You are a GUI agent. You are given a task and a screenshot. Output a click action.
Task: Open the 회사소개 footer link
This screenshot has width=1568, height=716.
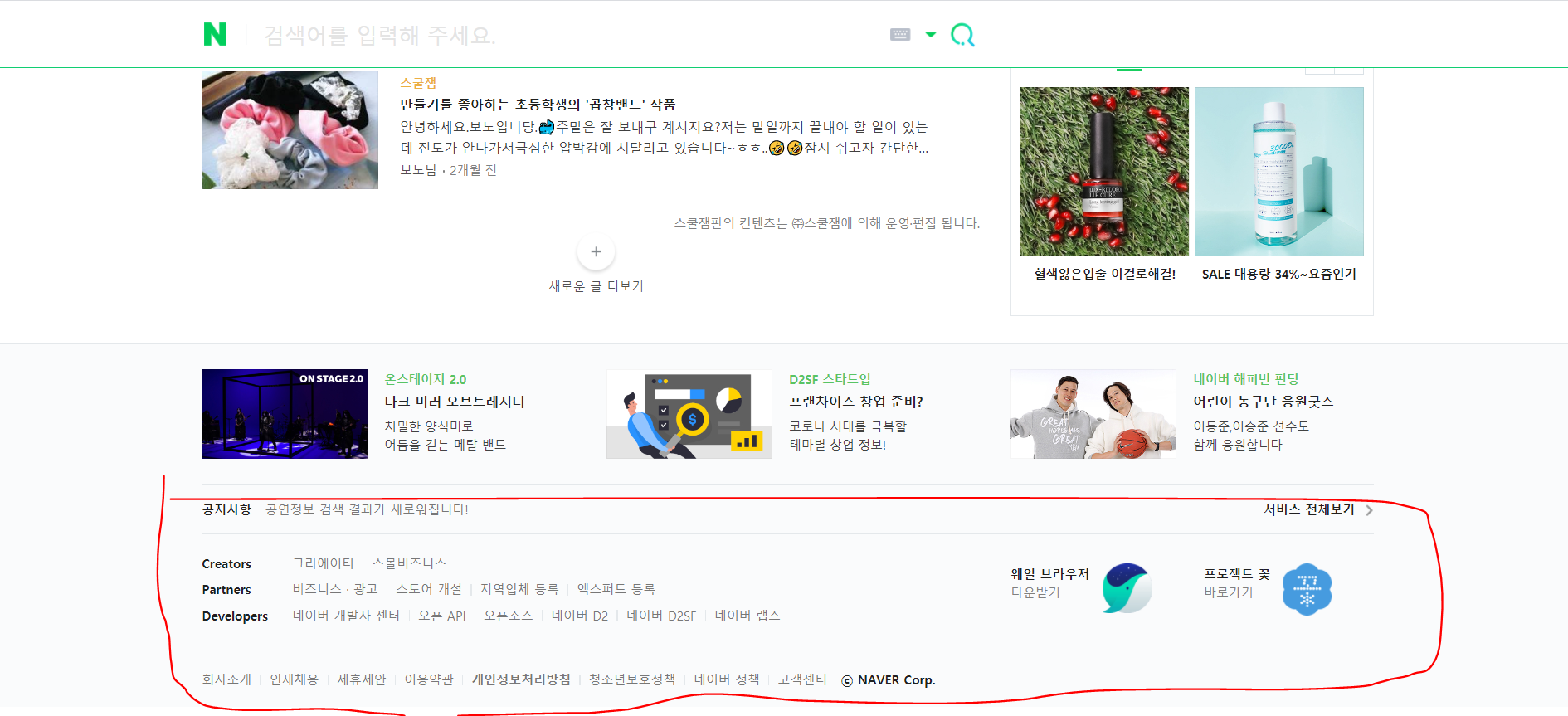point(226,679)
